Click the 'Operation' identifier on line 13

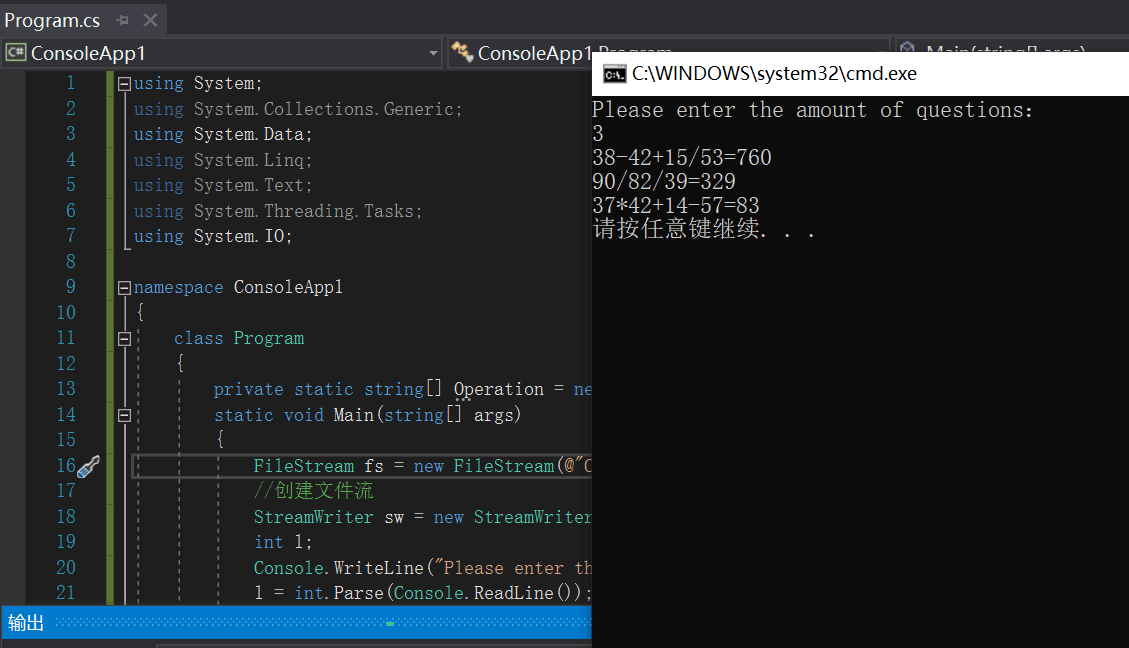[498, 390]
